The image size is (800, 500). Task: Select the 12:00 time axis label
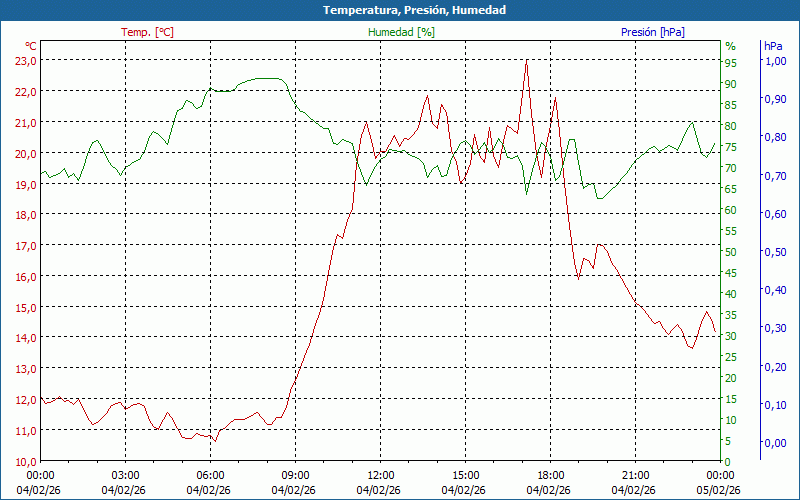click(381, 475)
